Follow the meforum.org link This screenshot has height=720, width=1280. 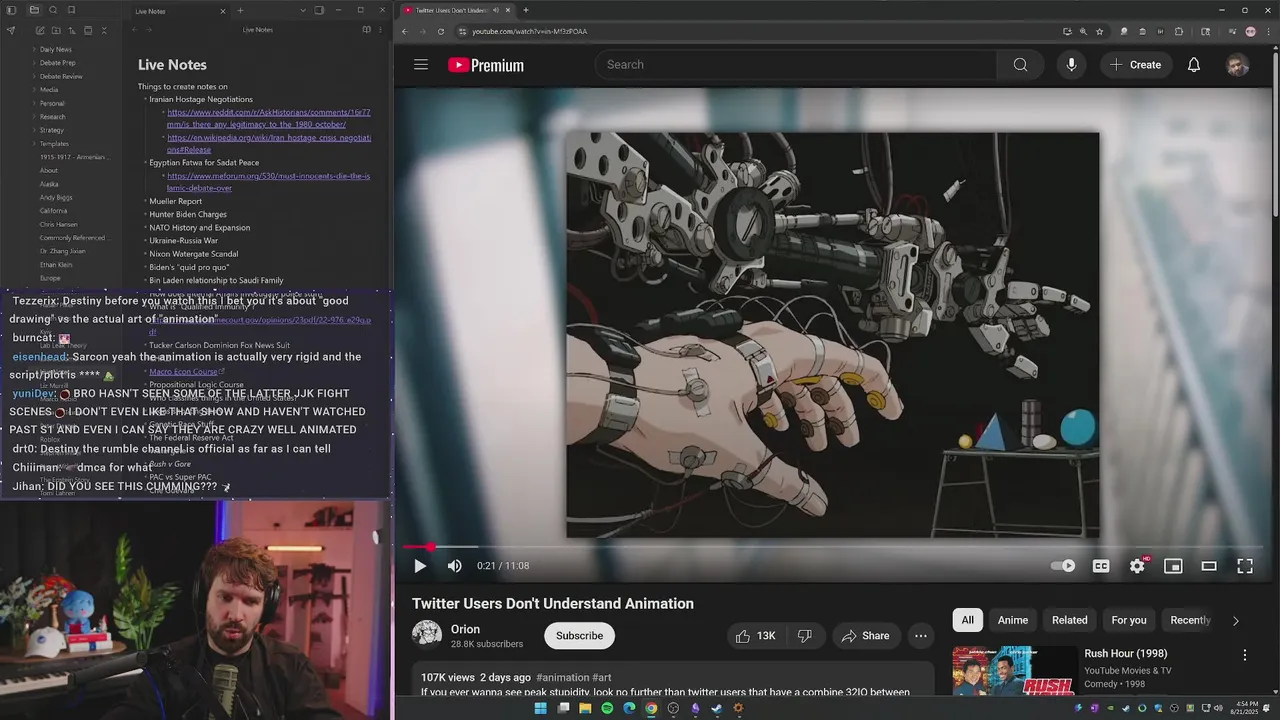pyautogui.click(x=269, y=182)
